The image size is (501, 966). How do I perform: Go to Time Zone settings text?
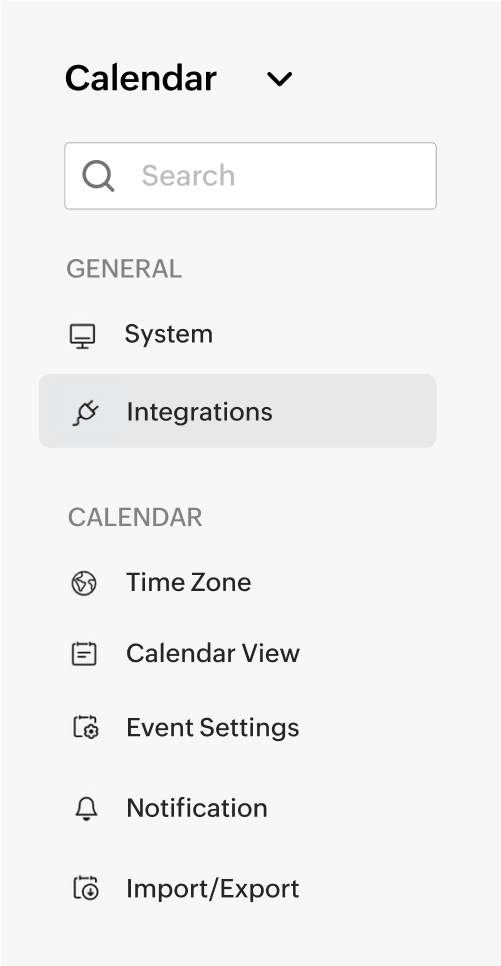(x=189, y=582)
